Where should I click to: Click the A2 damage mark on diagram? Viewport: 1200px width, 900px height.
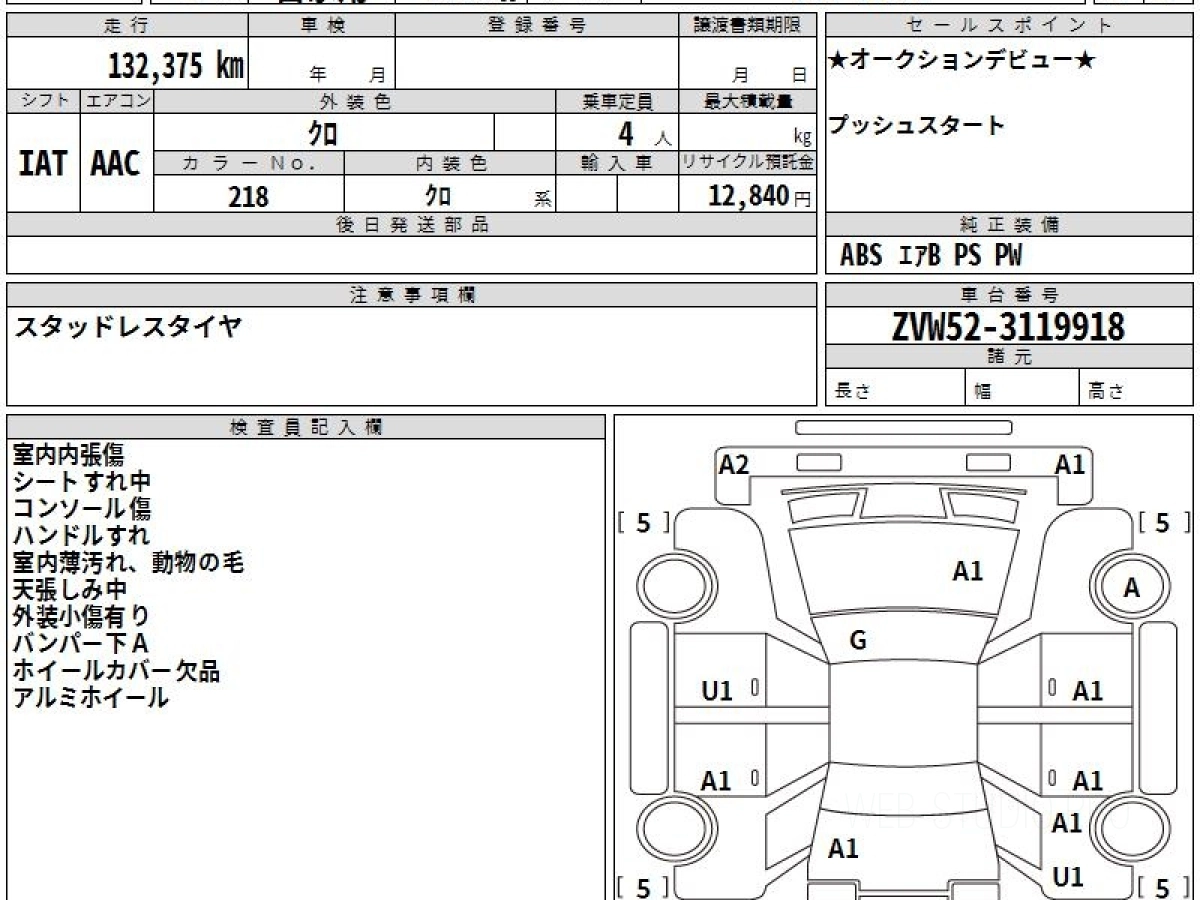click(x=734, y=465)
